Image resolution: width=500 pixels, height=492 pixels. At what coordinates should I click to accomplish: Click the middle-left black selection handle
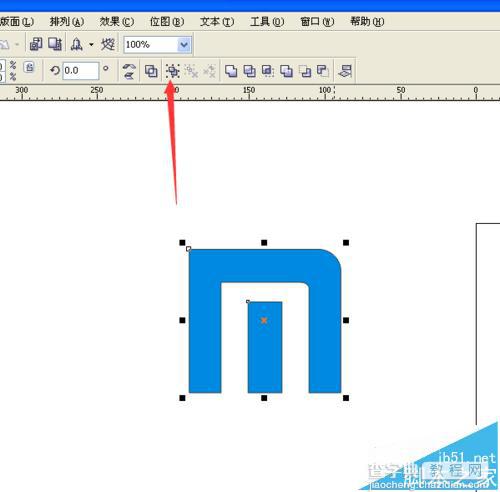[x=182, y=320]
